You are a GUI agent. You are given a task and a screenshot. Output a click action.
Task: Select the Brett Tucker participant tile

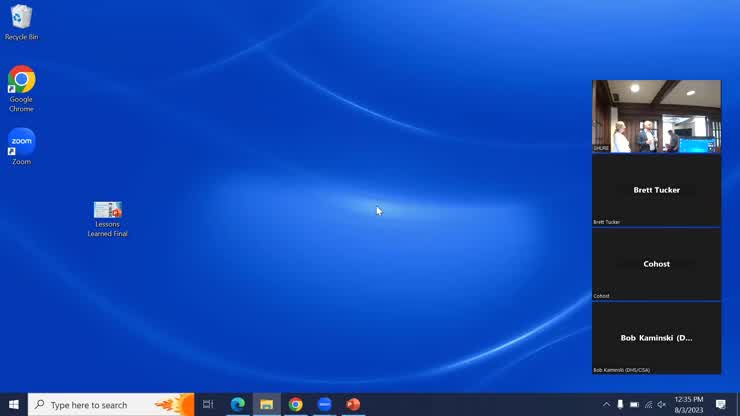point(656,190)
